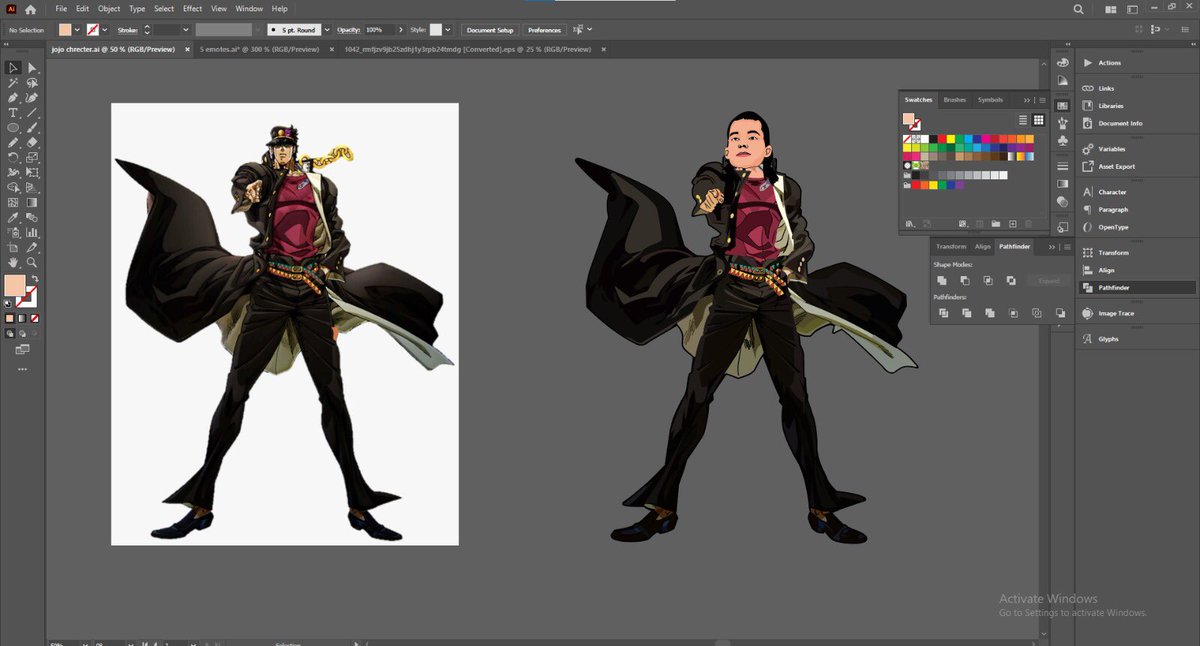
Task: Select the Type tool
Action: (13, 113)
